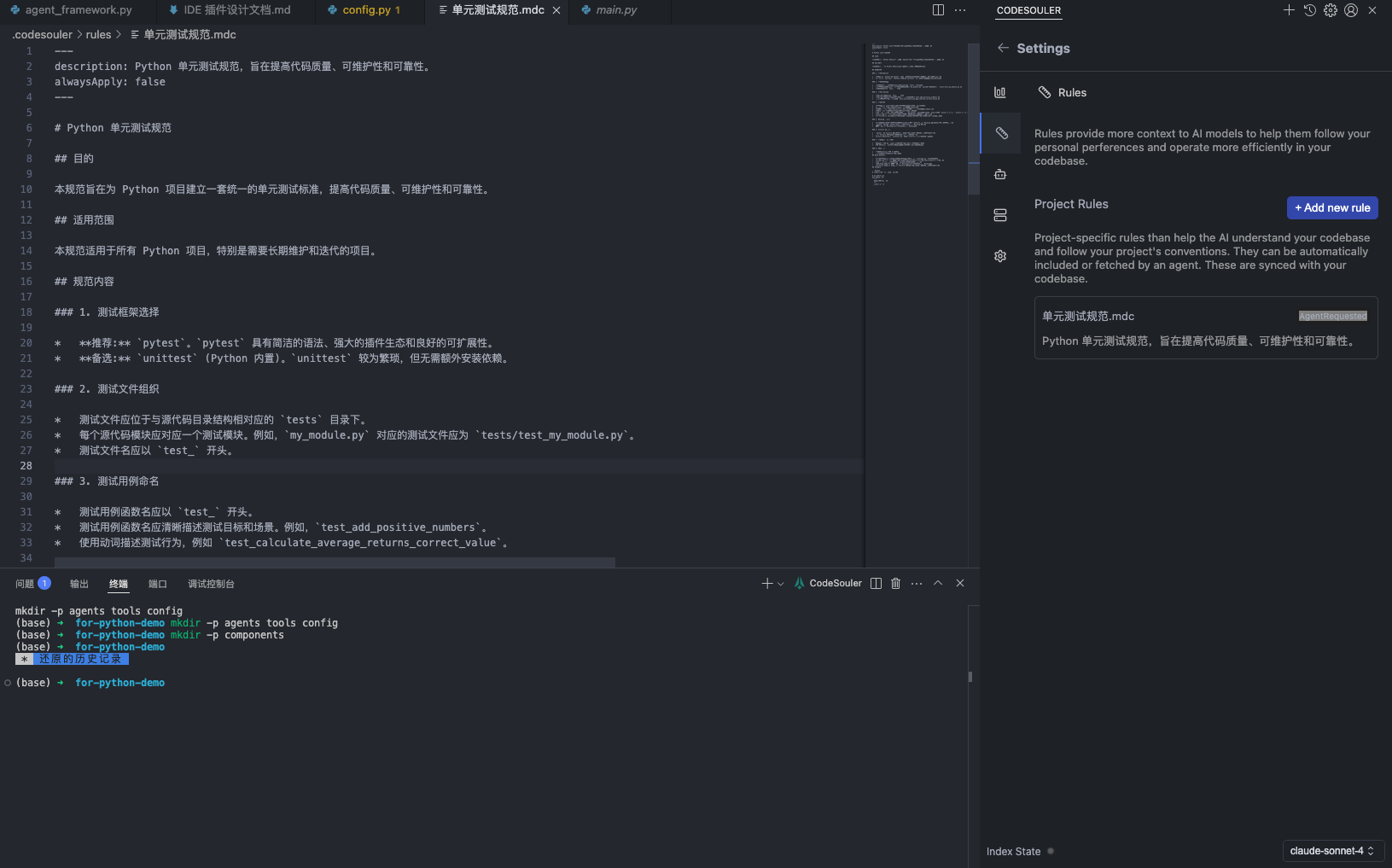Start new chat with plus icon in CodeSouler header
Screen dimensions: 1392x868
point(1289,10)
